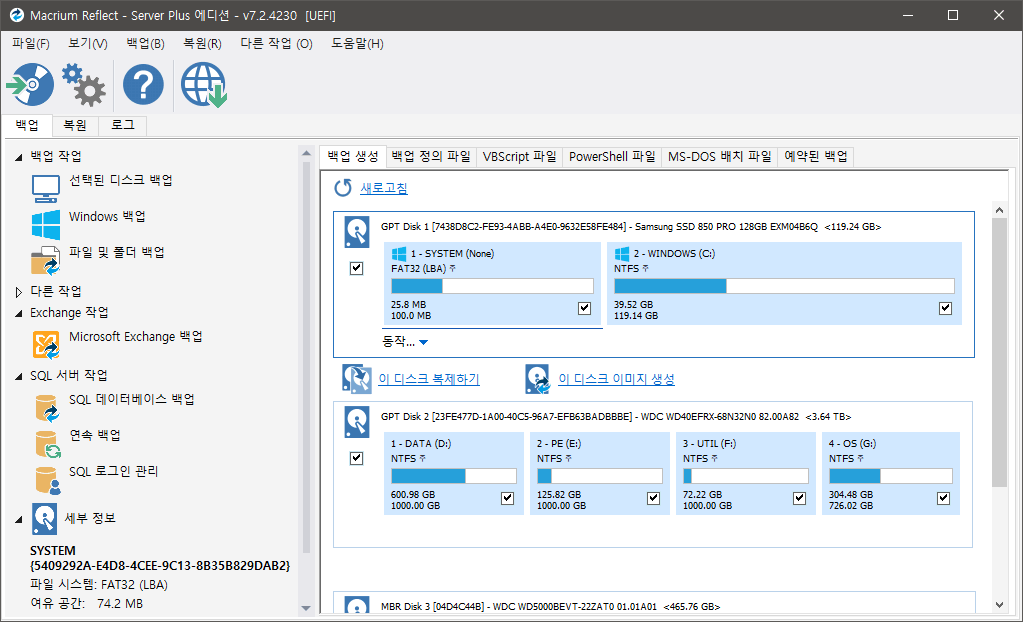Viewport: 1023px width, 622px height.
Task: Toggle the GPT Disk 2 whole-disk checkbox
Action: click(x=356, y=458)
